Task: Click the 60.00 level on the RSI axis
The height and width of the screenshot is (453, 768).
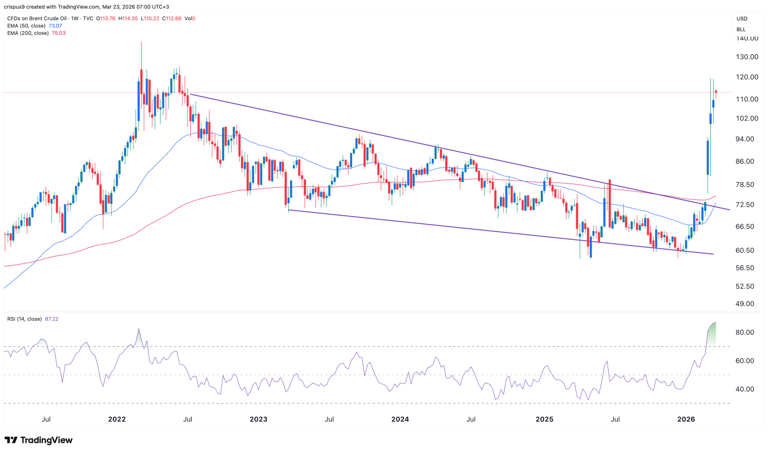Action: 744,361
